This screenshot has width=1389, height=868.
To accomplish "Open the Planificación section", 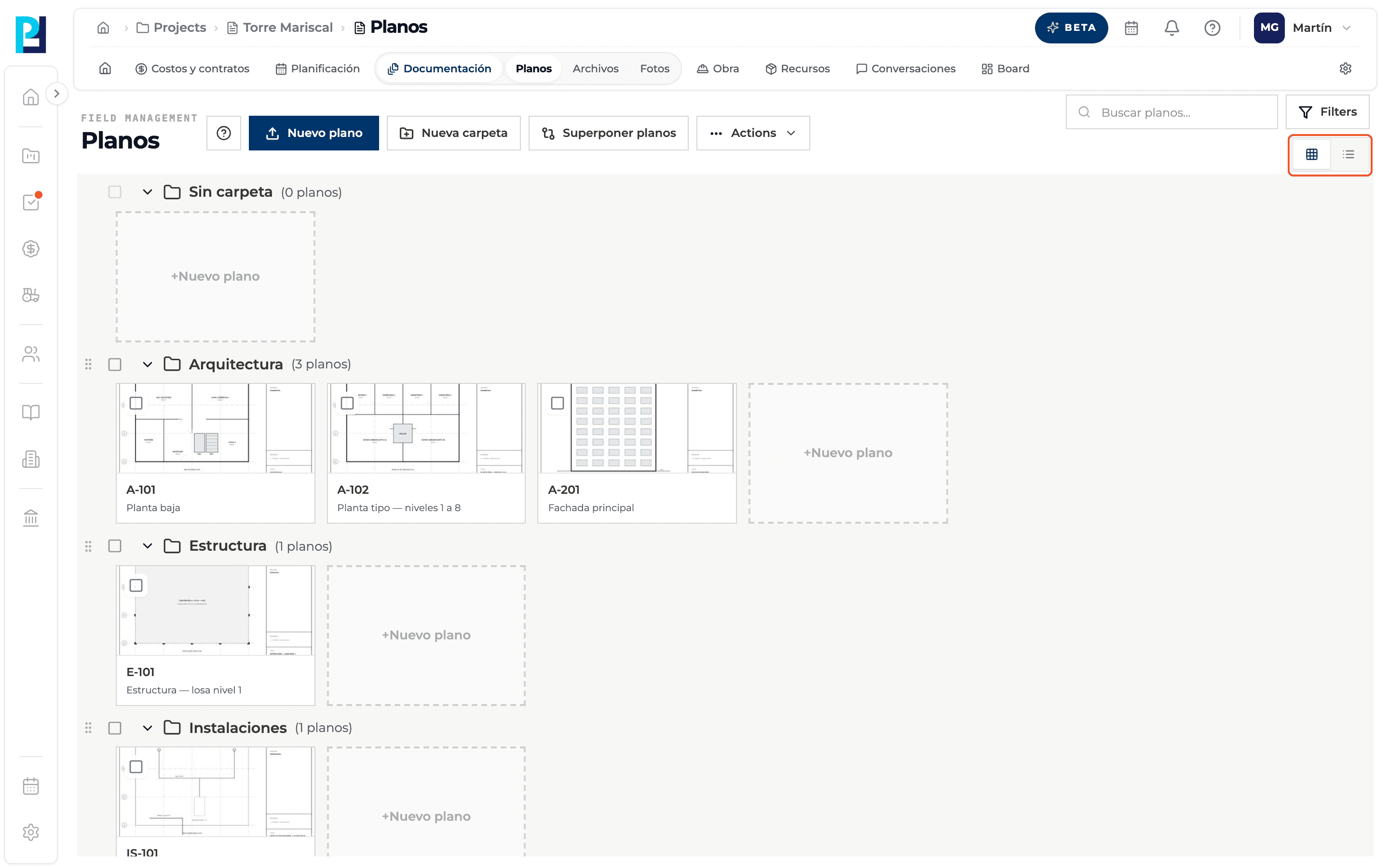I will coord(318,68).
